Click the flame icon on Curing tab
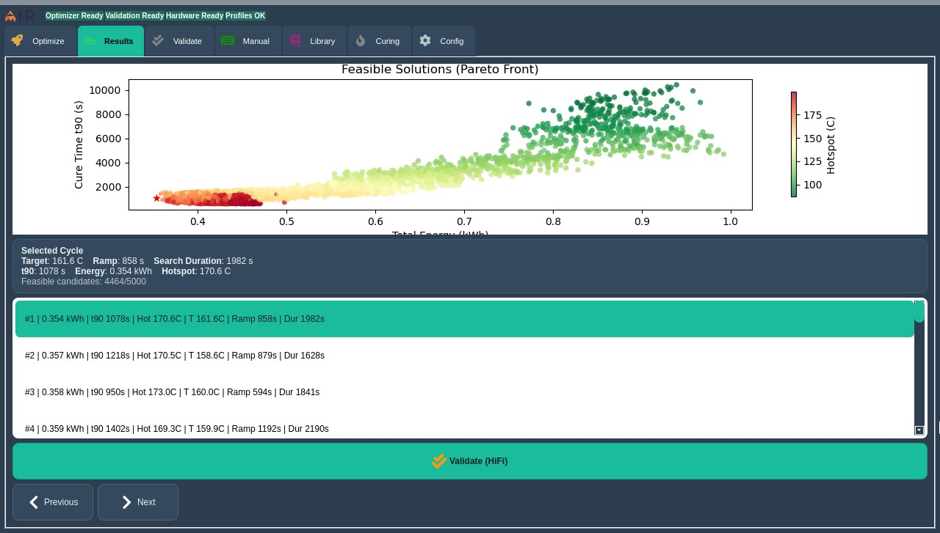Viewport: 940px width, 533px height. point(360,40)
